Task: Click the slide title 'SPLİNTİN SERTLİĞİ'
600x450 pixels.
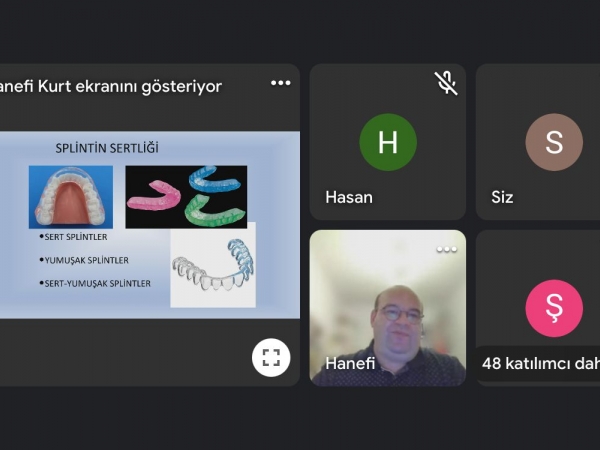Action: click(107, 148)
